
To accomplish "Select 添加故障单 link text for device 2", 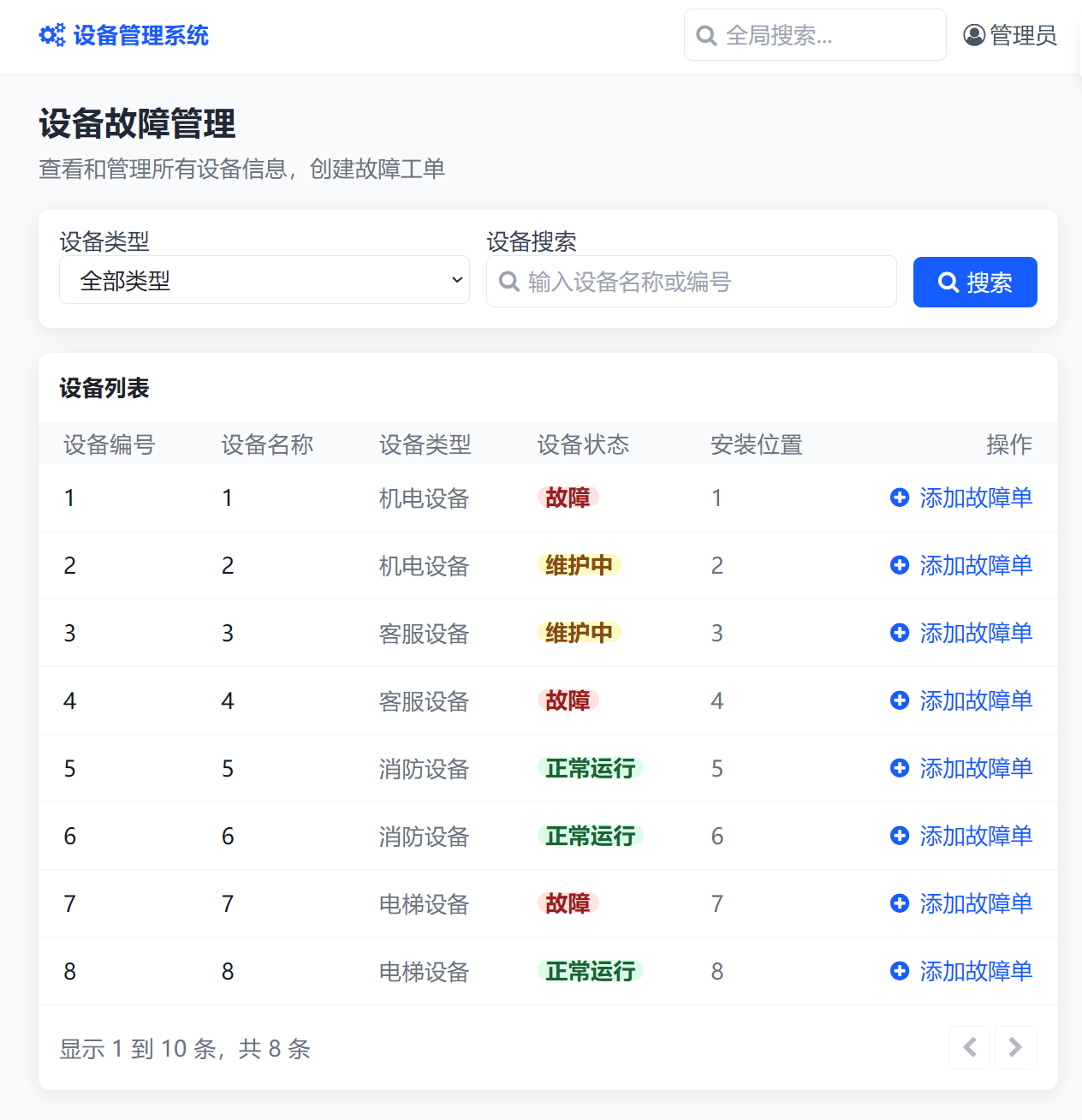I will pos(976,565).
